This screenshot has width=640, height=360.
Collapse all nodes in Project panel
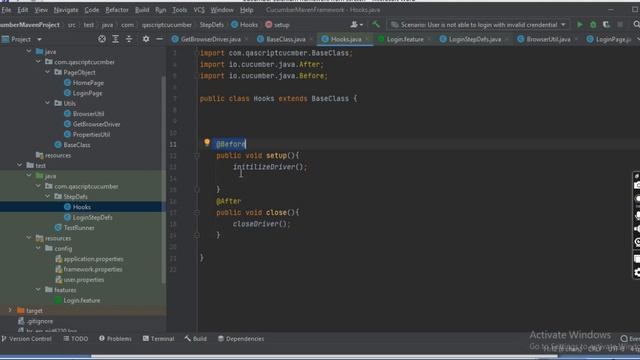coord(129,39)
